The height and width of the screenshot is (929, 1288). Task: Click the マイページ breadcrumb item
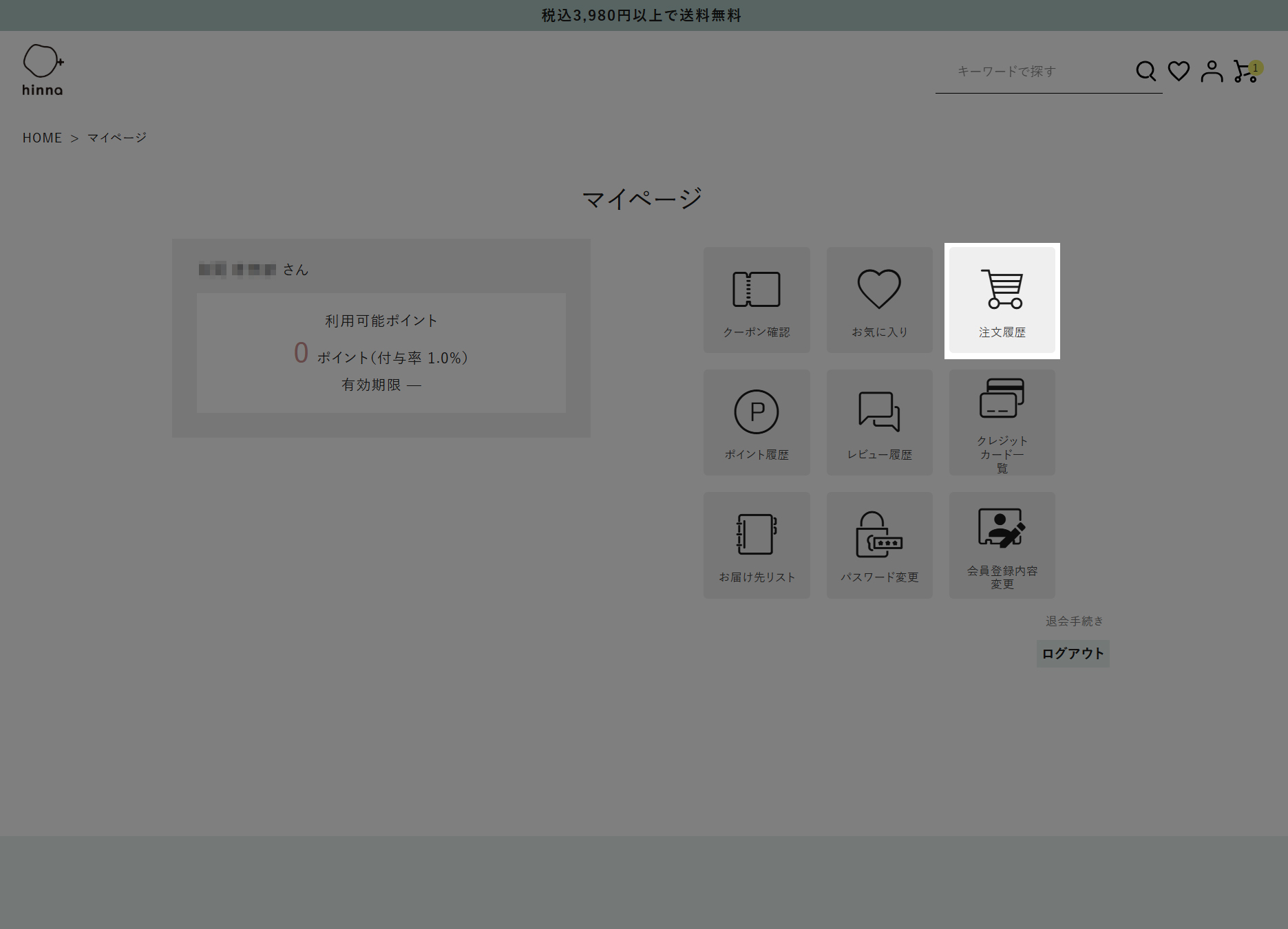pos(117,138)
